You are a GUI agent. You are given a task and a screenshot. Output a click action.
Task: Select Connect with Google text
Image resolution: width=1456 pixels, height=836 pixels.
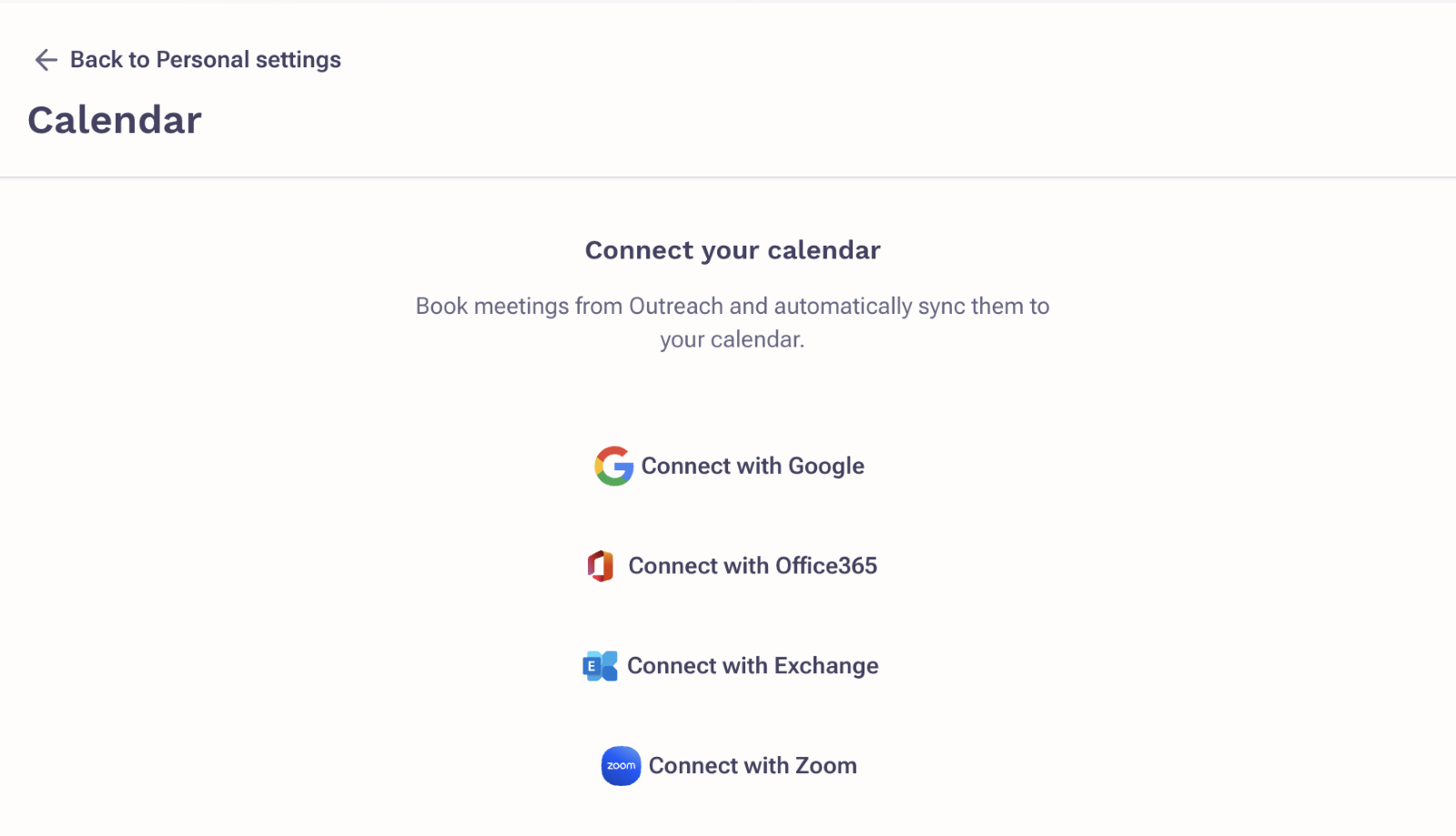(x=753, y=466)
